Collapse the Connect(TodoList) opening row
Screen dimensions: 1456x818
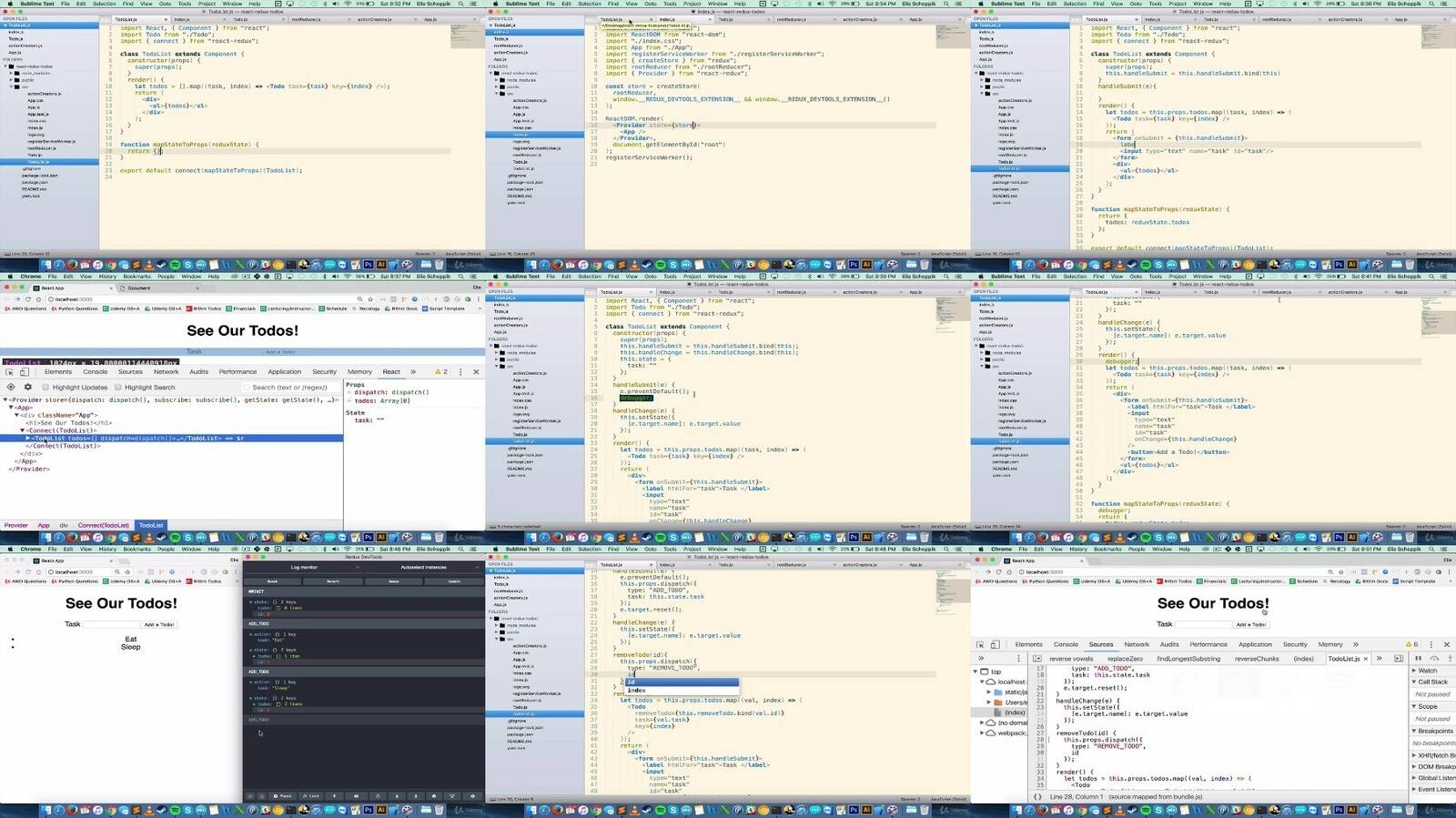coord(22,430)
